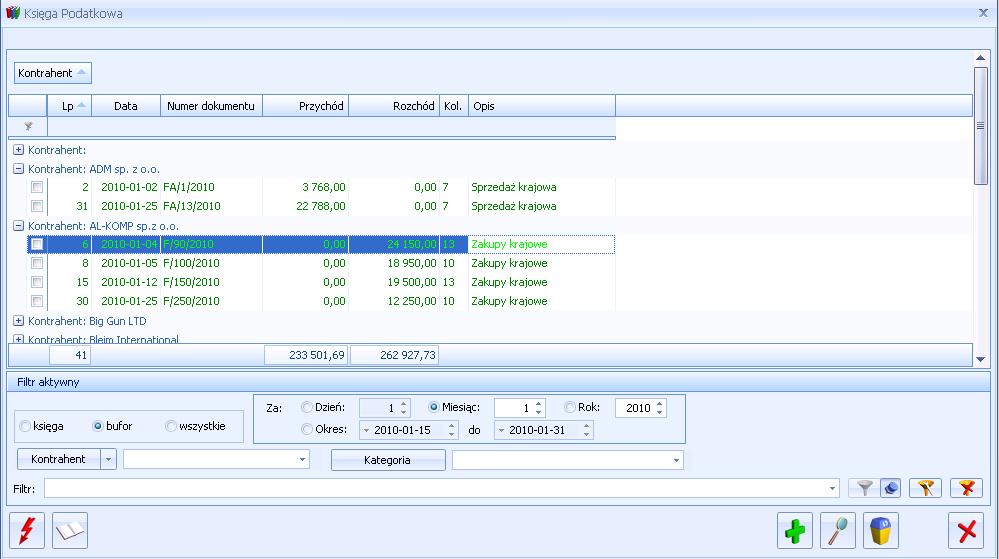
Task: Open entry preview with magnifier icon
Action: pyautogui.click(x=838, y=530)
